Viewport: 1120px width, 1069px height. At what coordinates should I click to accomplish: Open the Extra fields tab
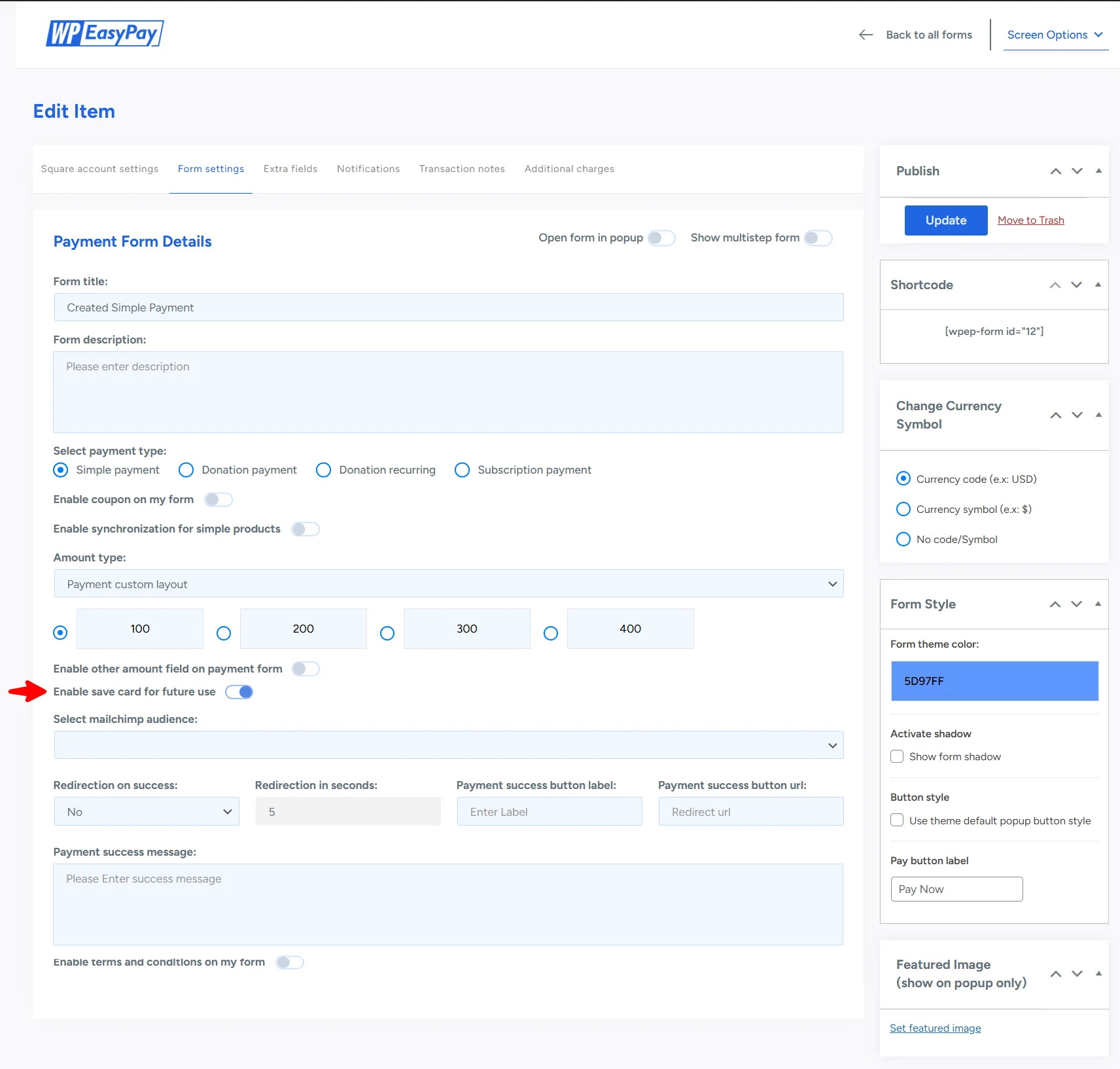tap(290, 169)
